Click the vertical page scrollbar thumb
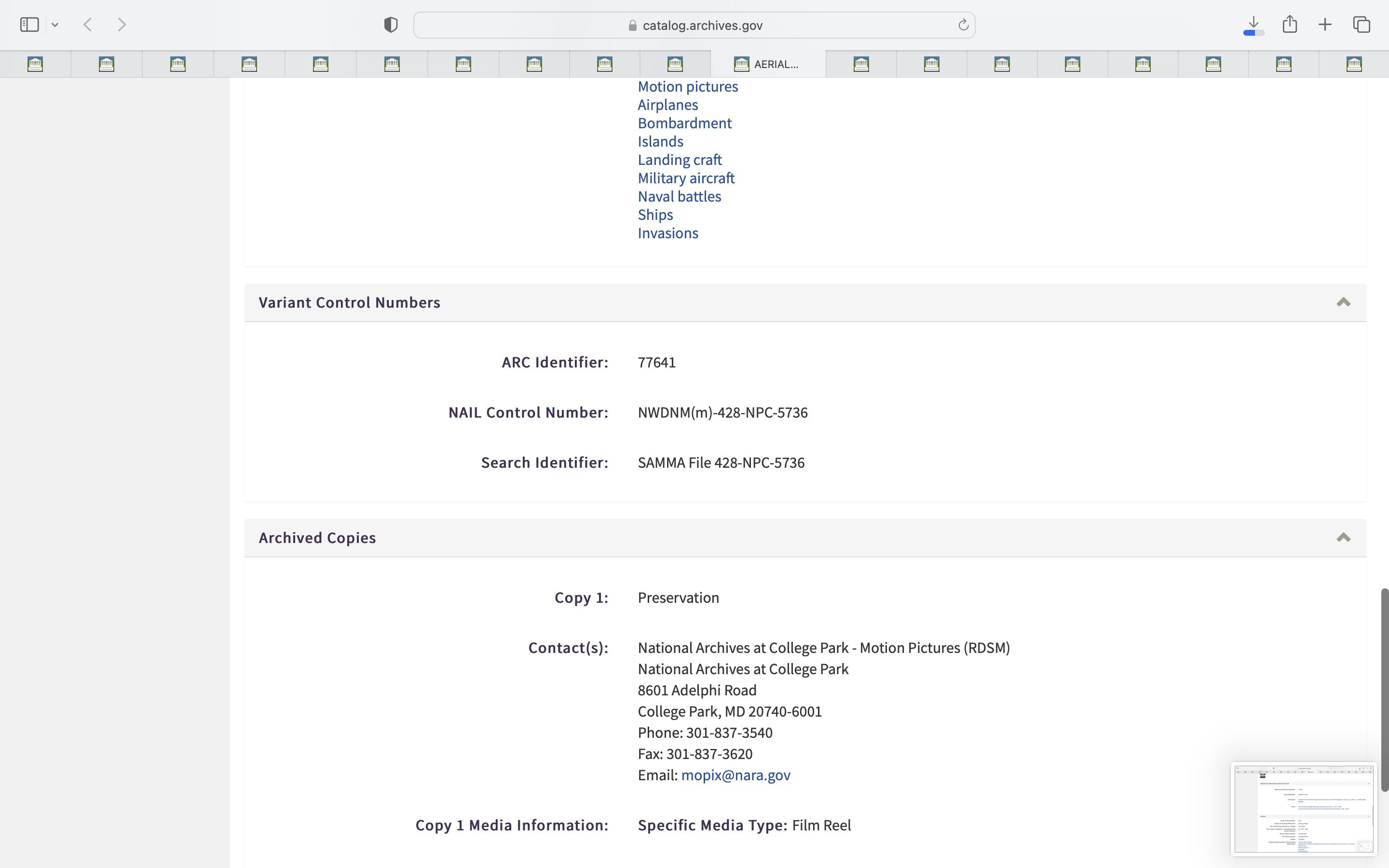This screenshot has width=1389, height=868. coord(1384,689)
